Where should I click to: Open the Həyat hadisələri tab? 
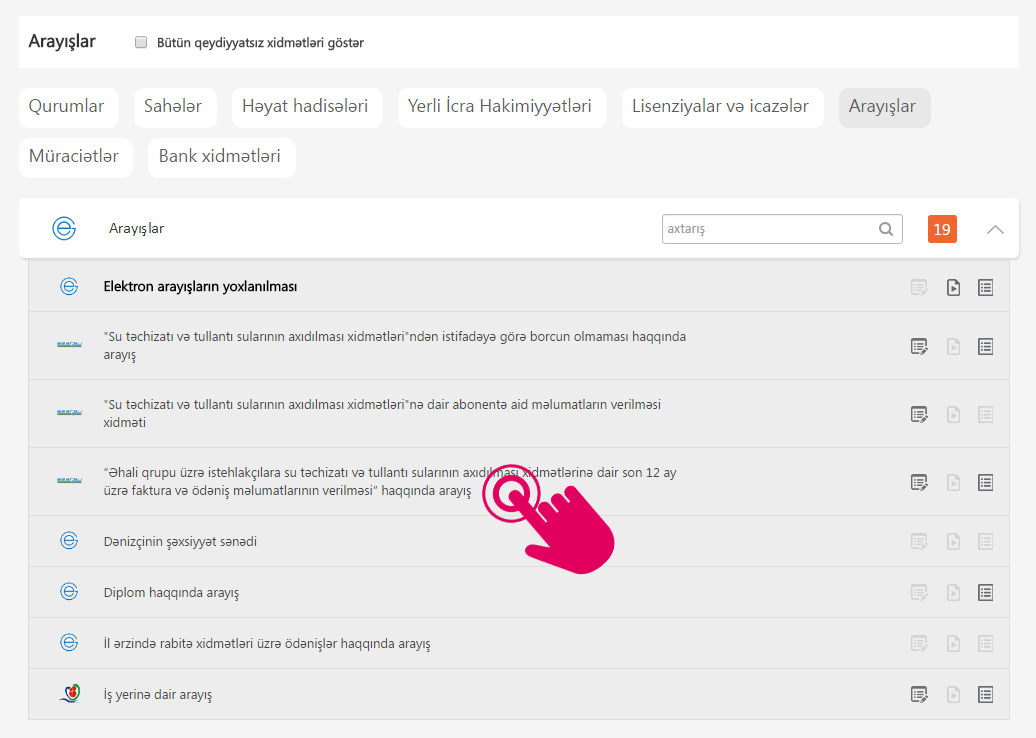pos(307,108)
